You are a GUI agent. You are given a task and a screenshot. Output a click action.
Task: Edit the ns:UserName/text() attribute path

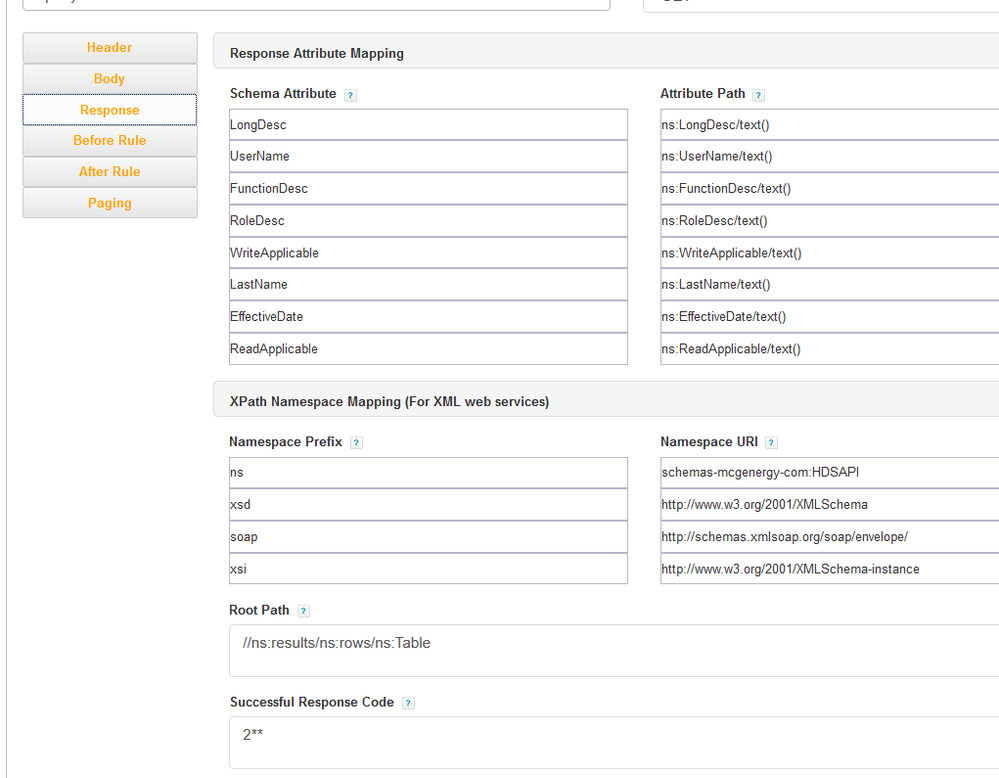(x=828, y=157)
